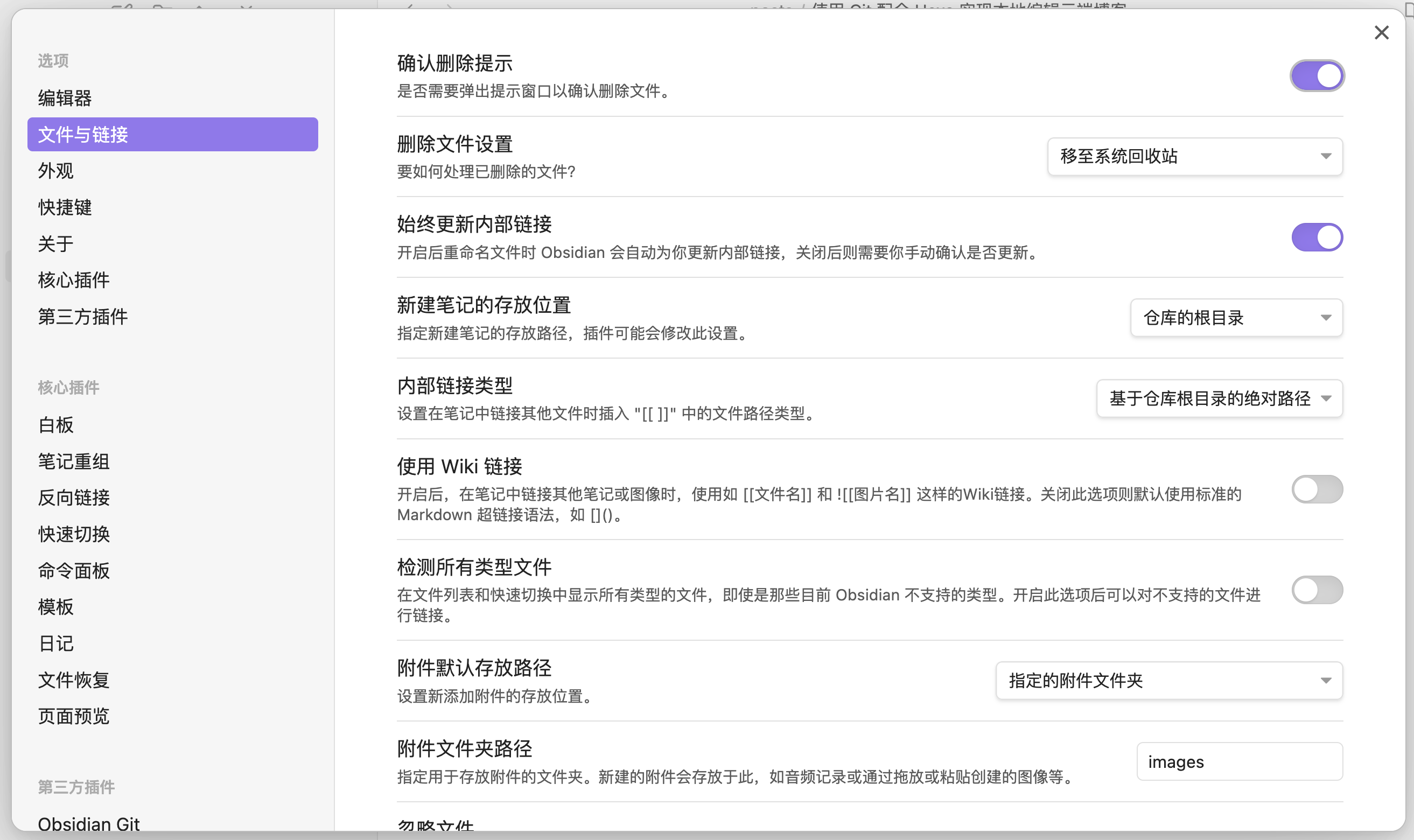Open the 关于 settings page
1414x840 pixels.
pyautogui.click(x=56, y=244)
